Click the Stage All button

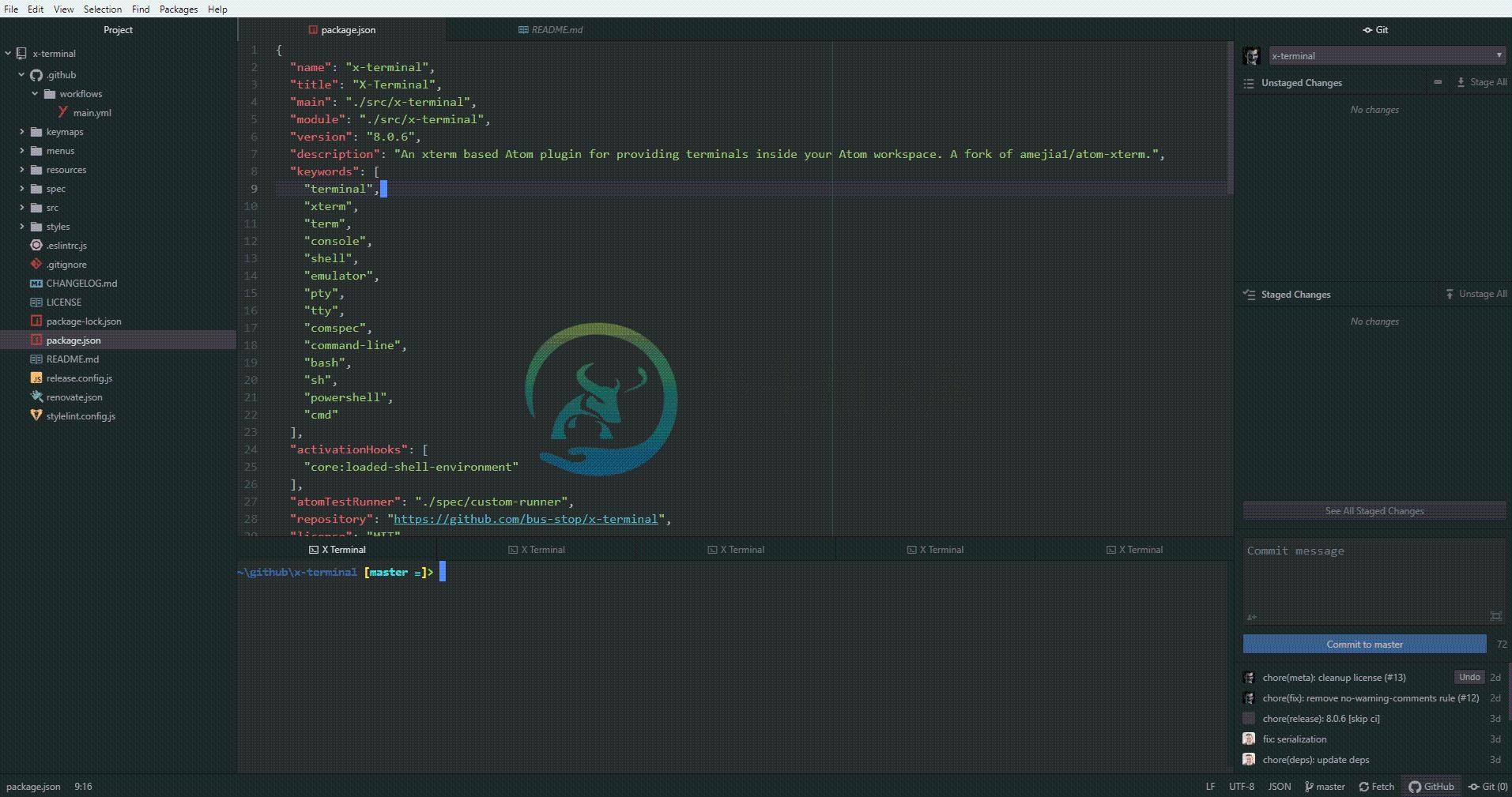(1482, 82)
